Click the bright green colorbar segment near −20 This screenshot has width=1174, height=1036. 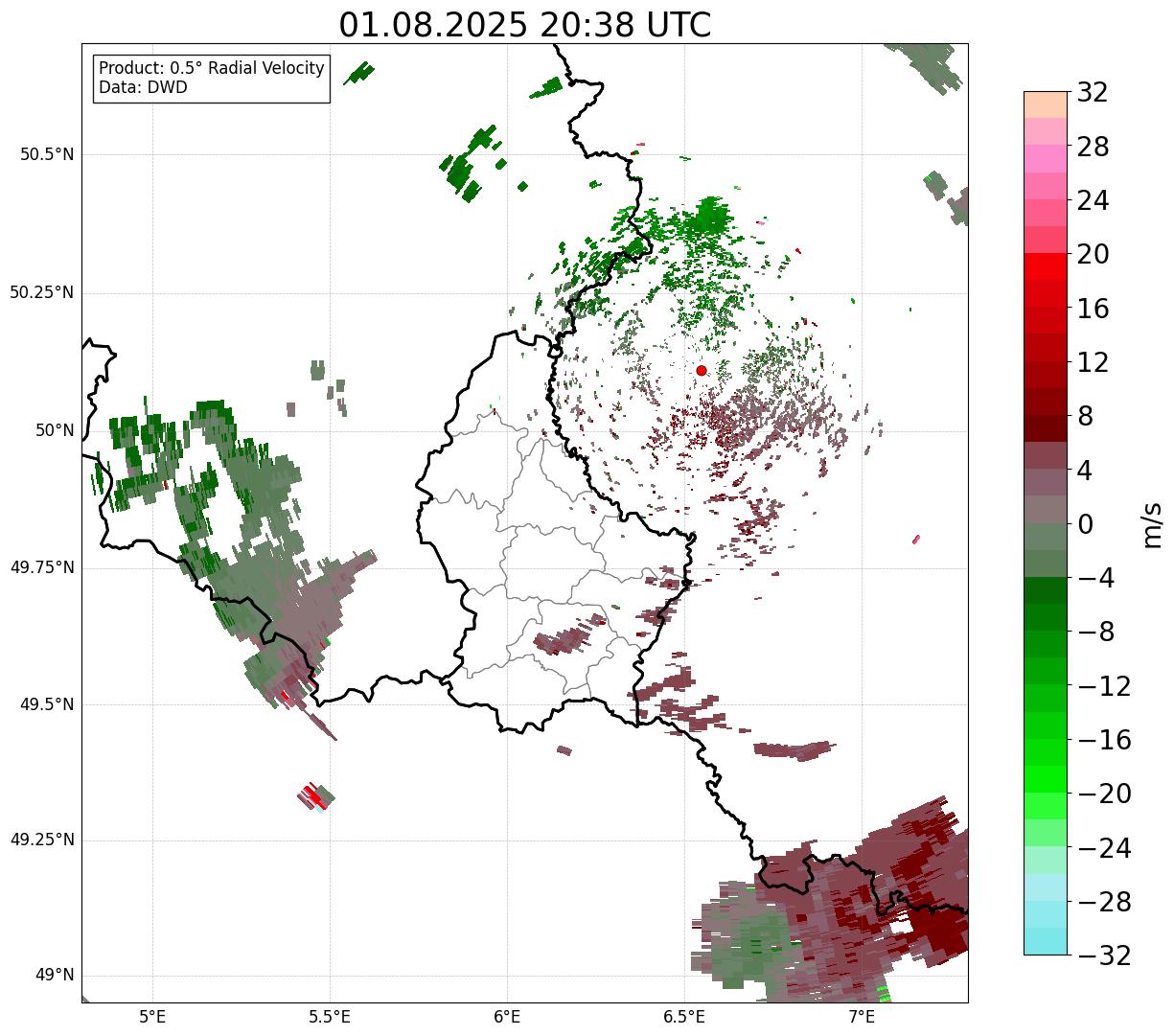point(1046,780)
